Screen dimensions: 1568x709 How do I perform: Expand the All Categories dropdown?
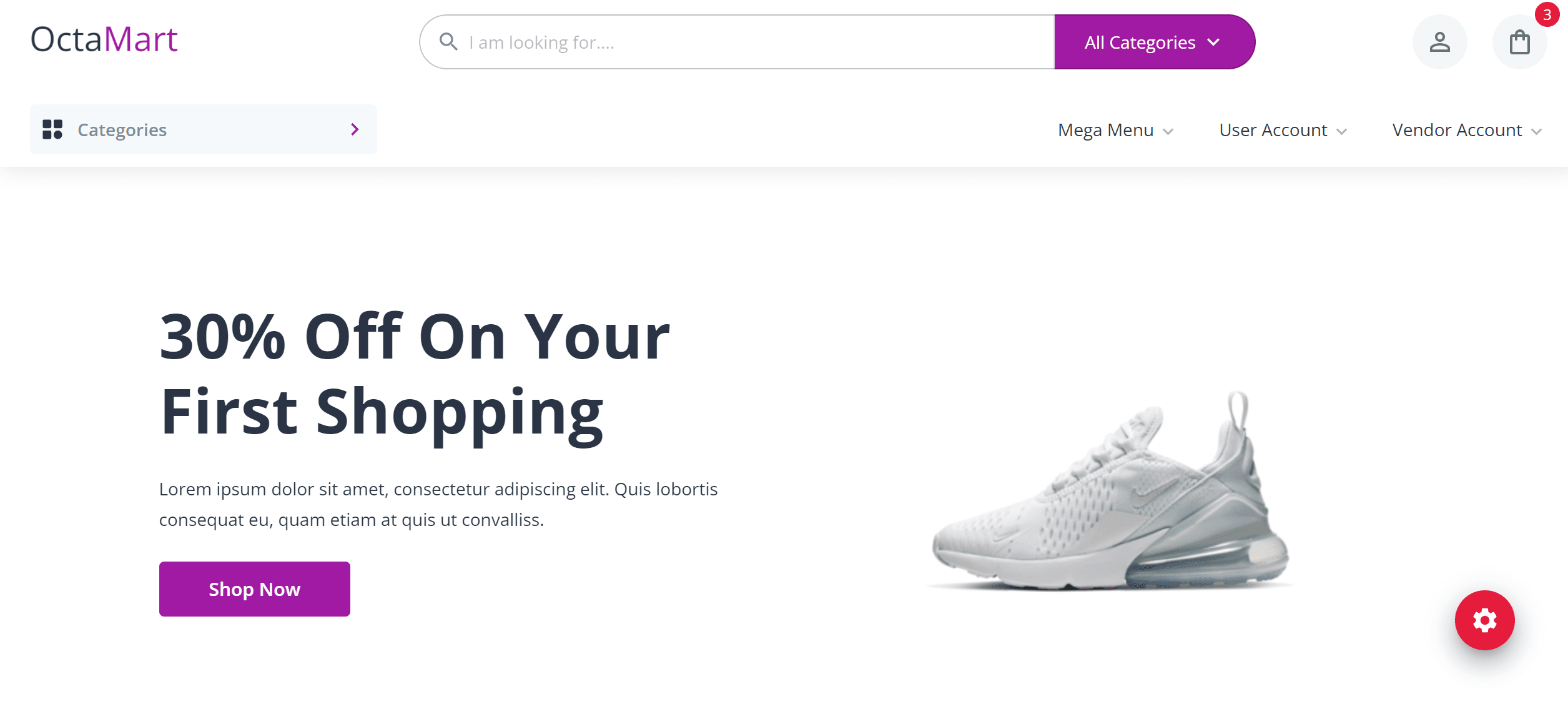pyautogui.click(x=1154, y=42)
